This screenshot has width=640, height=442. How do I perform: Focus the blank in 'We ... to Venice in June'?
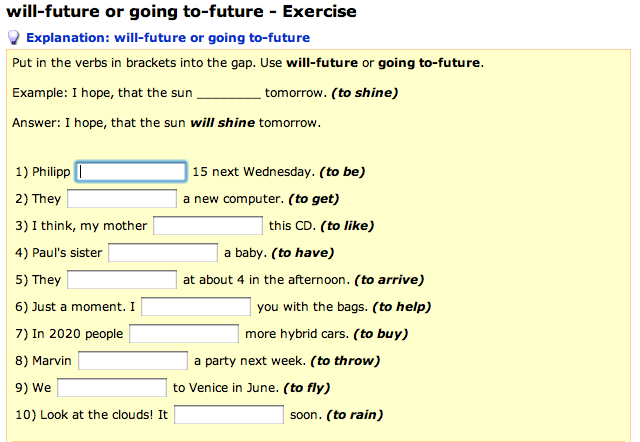click(x=112, y=388)
